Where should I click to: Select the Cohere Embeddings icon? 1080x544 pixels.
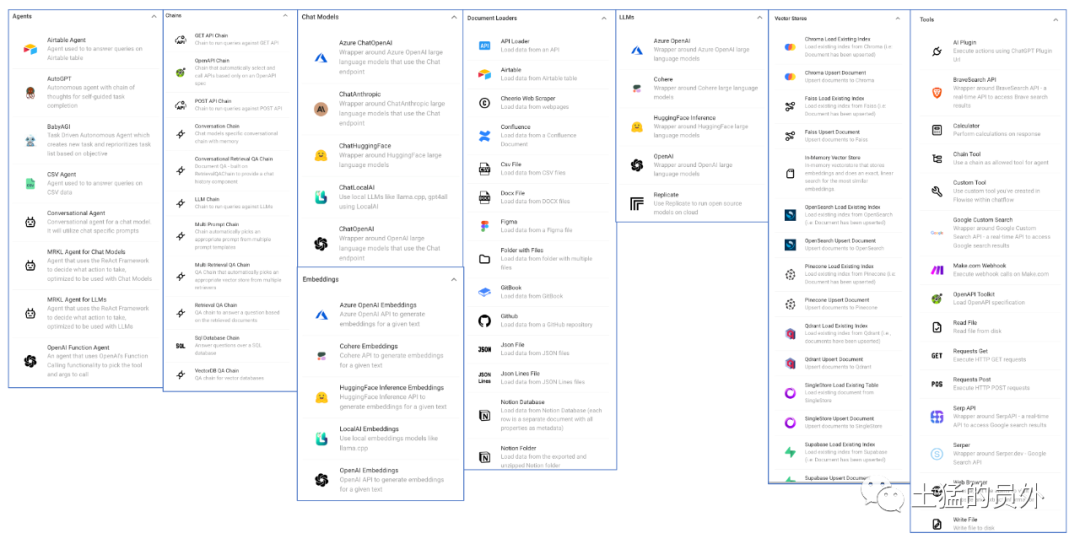321,356
